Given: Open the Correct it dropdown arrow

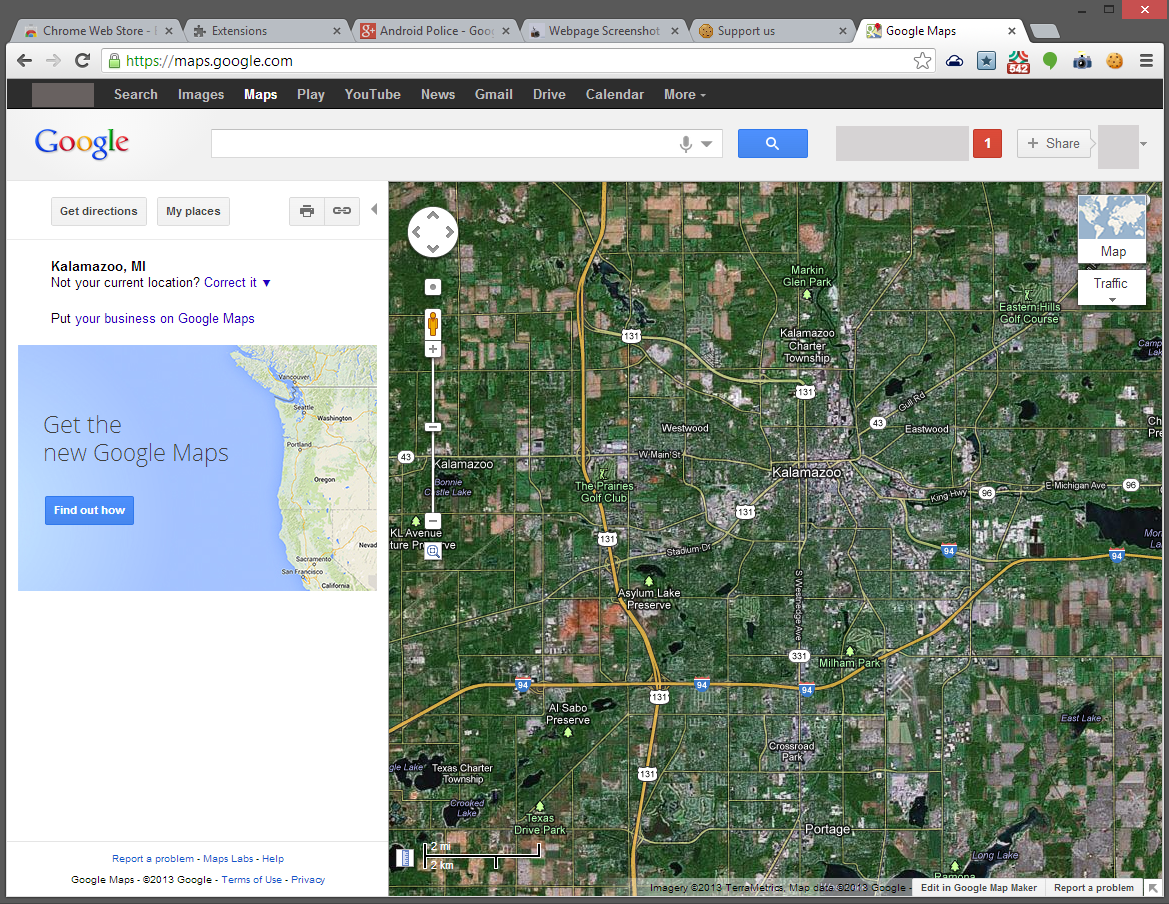Looking at the screenshot, I should tap(266, 283).
